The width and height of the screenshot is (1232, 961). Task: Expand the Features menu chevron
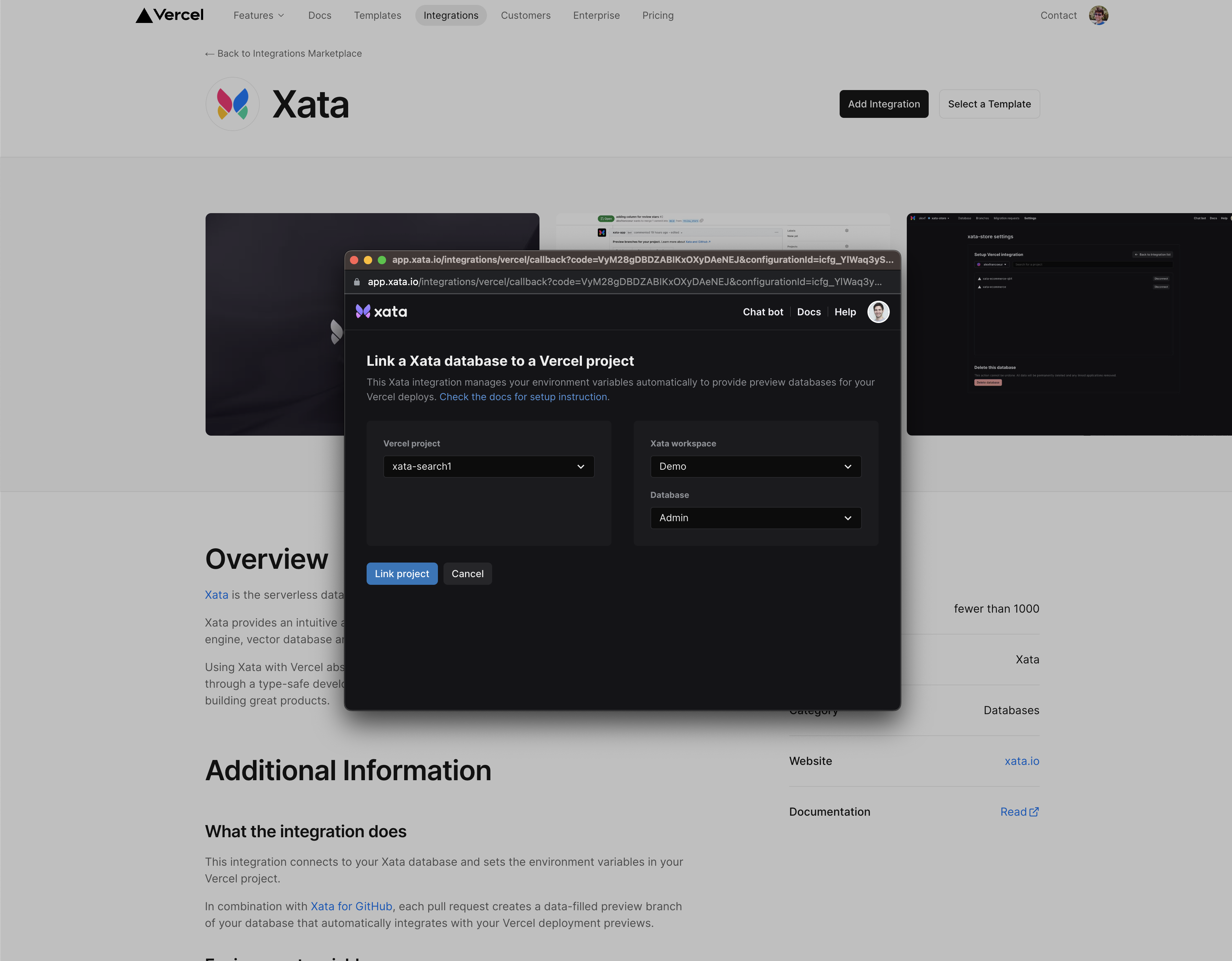281,16
